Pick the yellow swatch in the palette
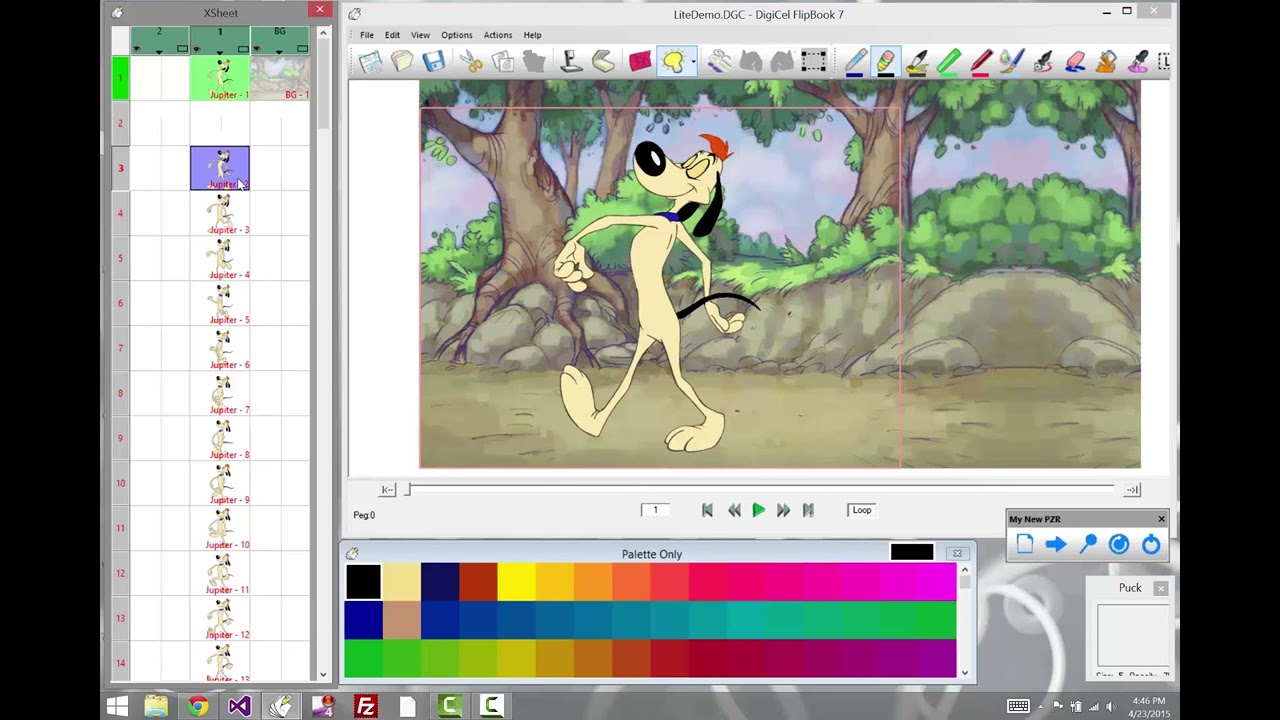This screenshot has height=720, width=1280. 516,582
